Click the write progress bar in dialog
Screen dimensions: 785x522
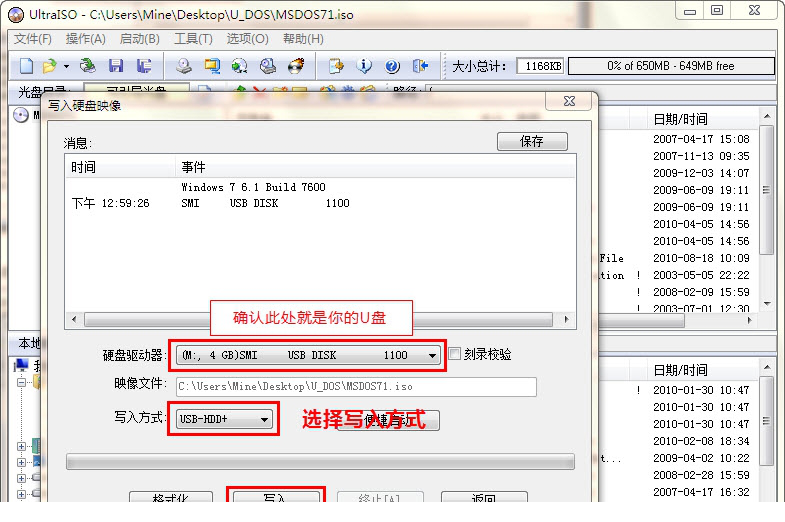coord(320,461)
